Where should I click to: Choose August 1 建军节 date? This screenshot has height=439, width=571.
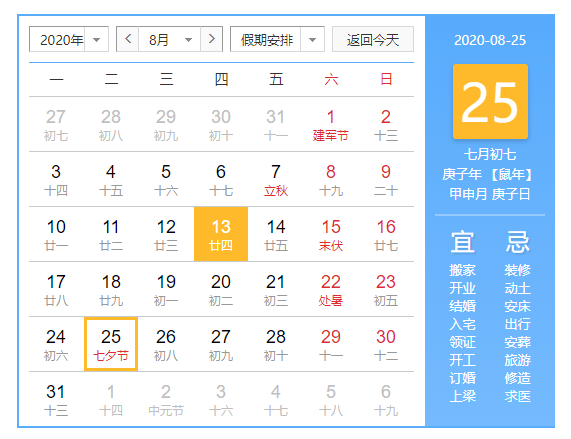[x=331, y=124]
